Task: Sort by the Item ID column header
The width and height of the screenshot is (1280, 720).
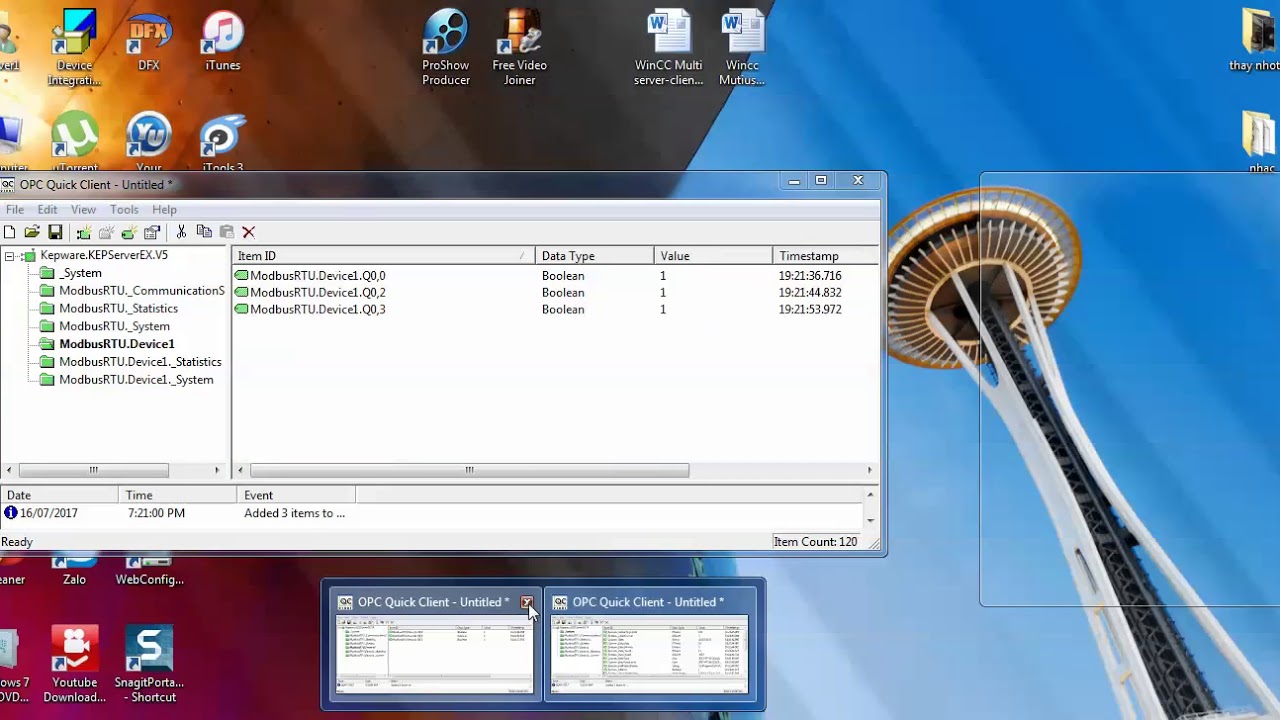Action: (x=383, y=256)
